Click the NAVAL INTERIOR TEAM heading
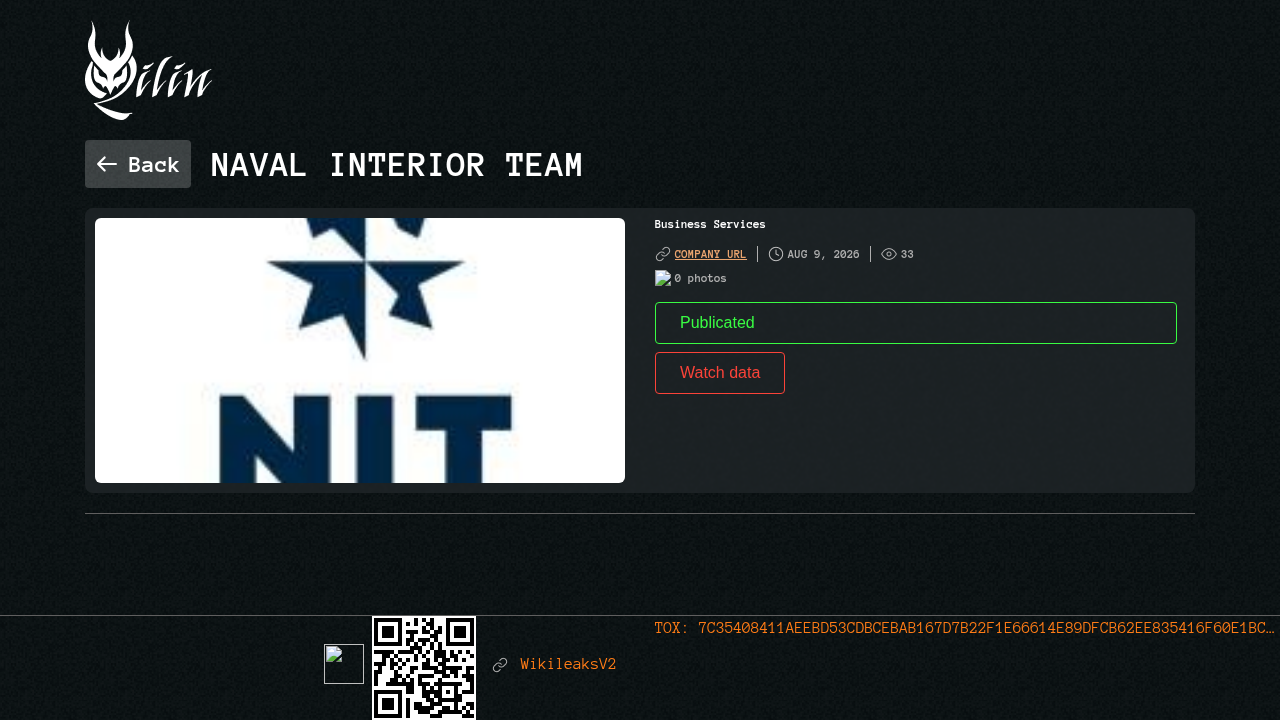Image resolution: width=1280 pixels, height=720 pixels. [x=396, y=165]
